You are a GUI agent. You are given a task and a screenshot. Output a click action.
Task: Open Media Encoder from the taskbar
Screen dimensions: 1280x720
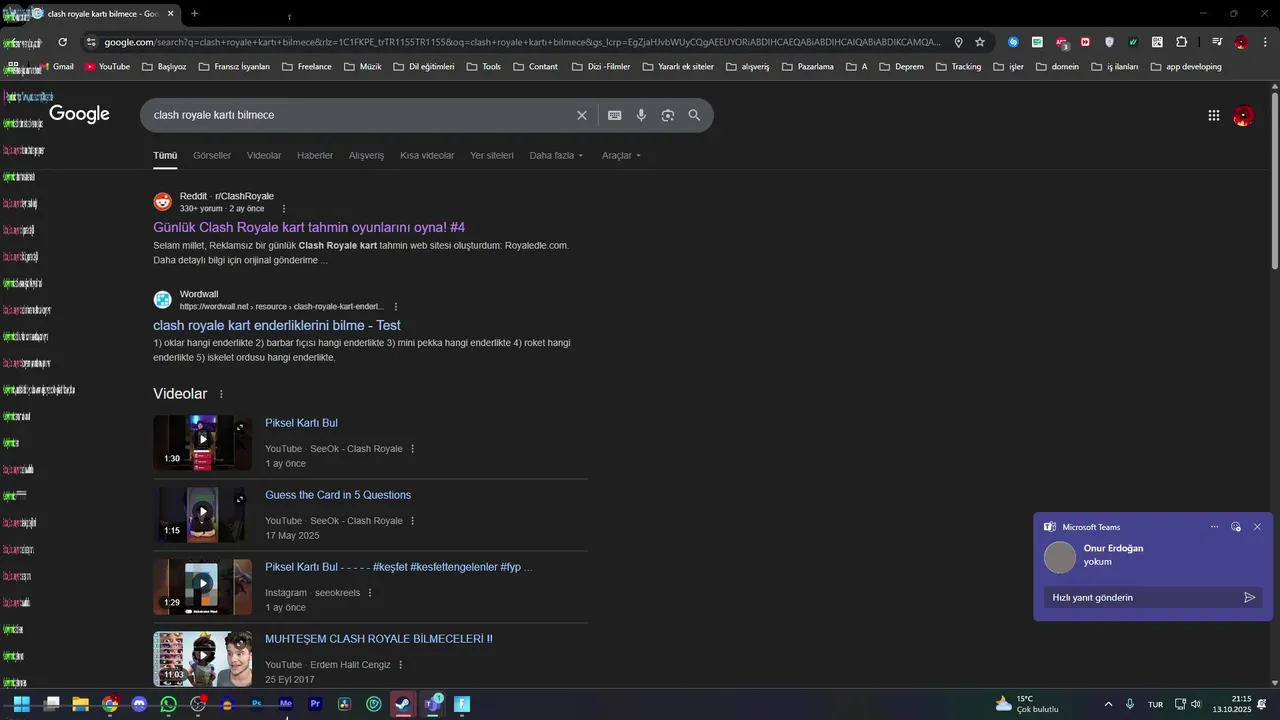pyautogui.click(x=286, y=704)
